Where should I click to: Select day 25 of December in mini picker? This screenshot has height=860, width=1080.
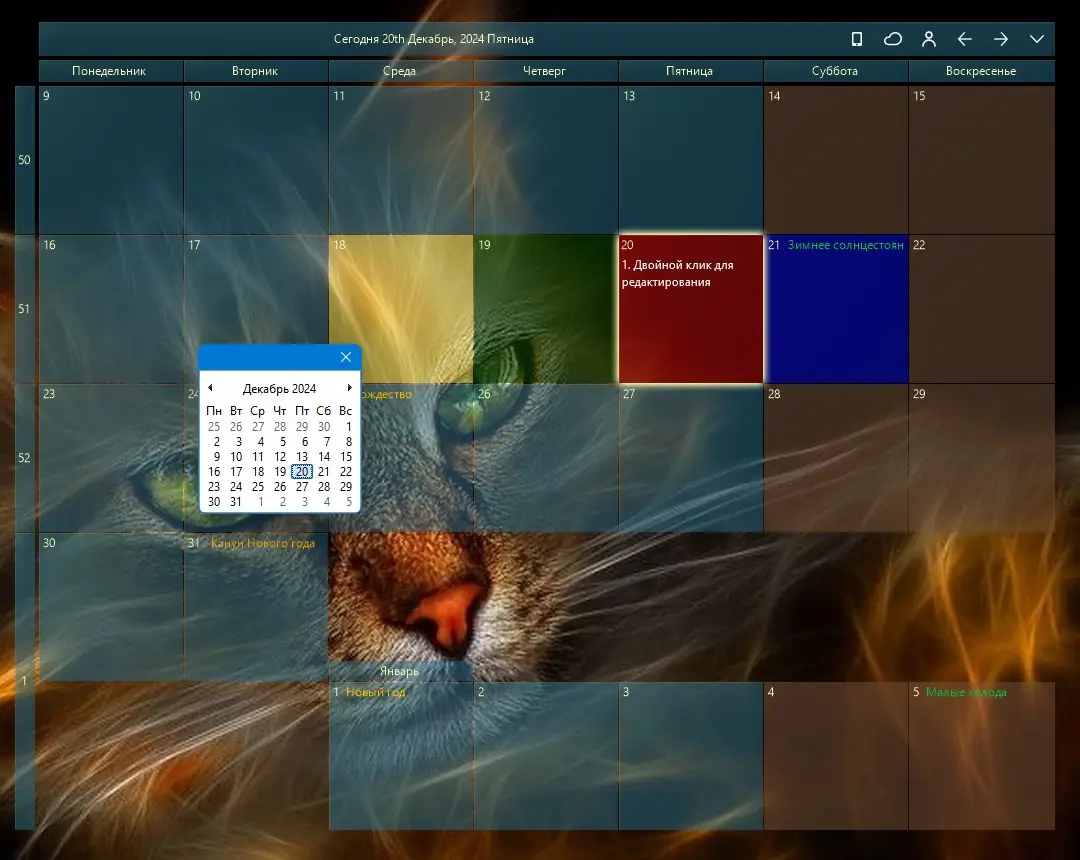(x=258, y=487)
